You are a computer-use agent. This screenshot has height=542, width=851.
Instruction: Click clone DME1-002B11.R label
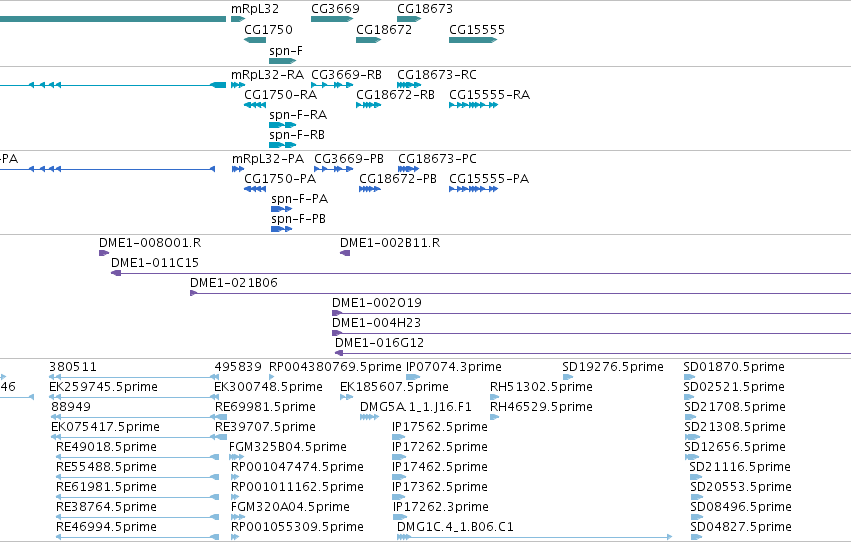[390, 243]
